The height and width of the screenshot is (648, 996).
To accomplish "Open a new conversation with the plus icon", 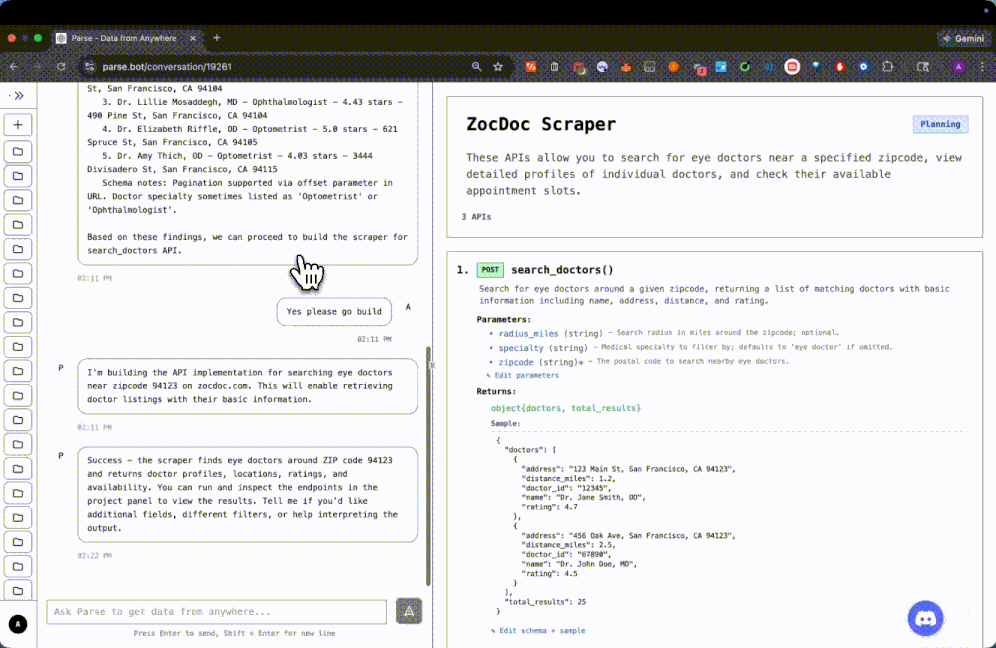I will coord(18,124).
